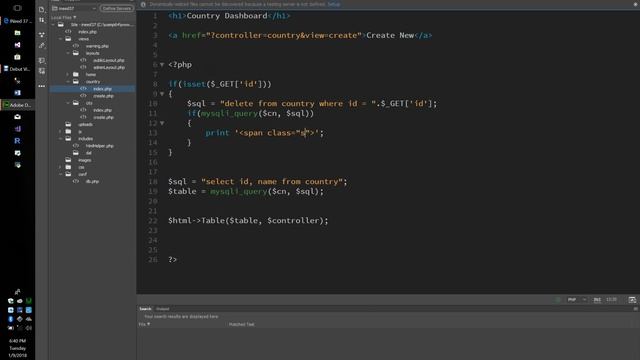Click the Setup link in info bar

pyautogui.click(x=333, y=4)
